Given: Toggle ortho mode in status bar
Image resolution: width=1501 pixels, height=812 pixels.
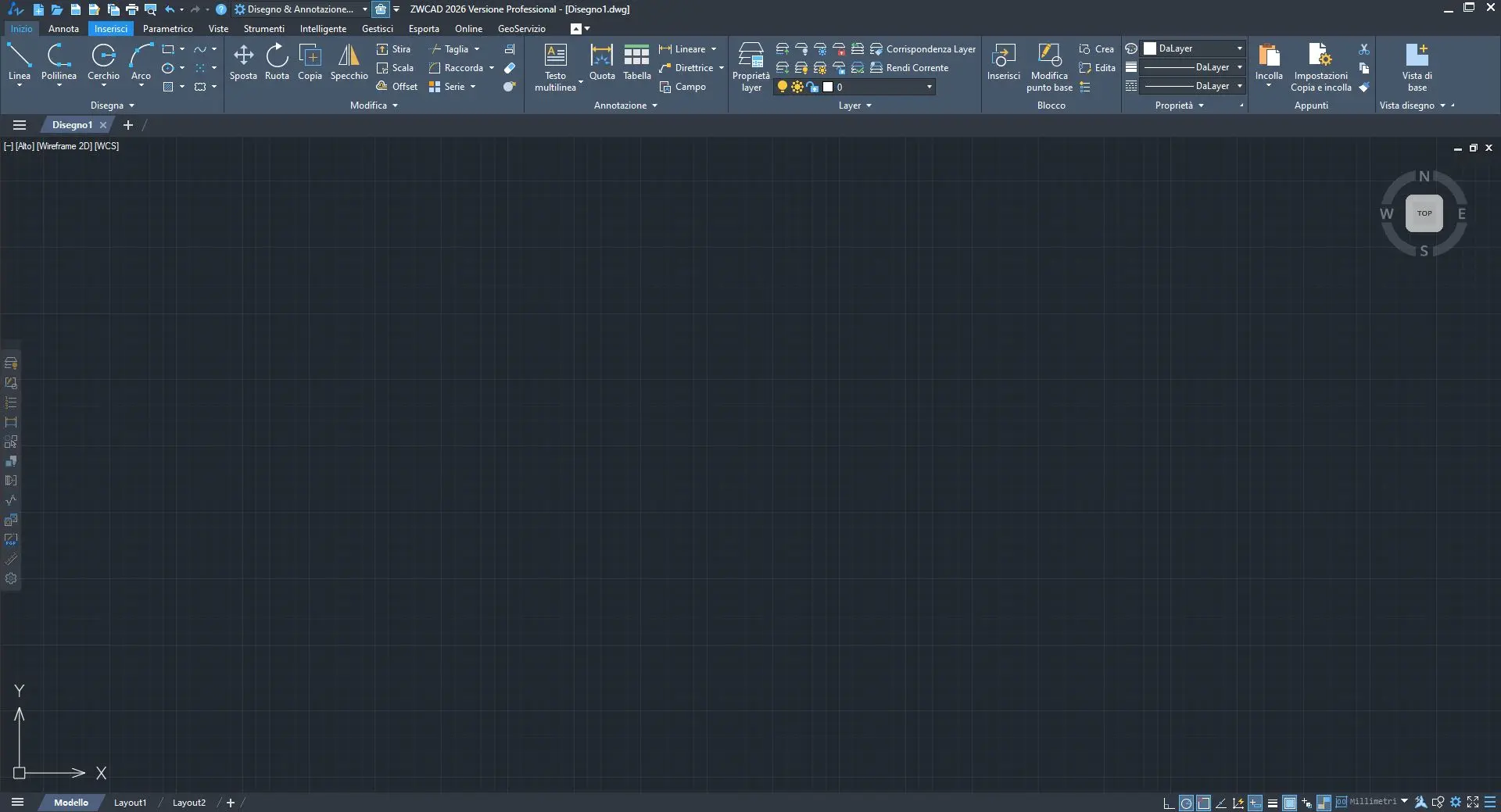Looking at the screenshot, I should (x=1169, y=803).
